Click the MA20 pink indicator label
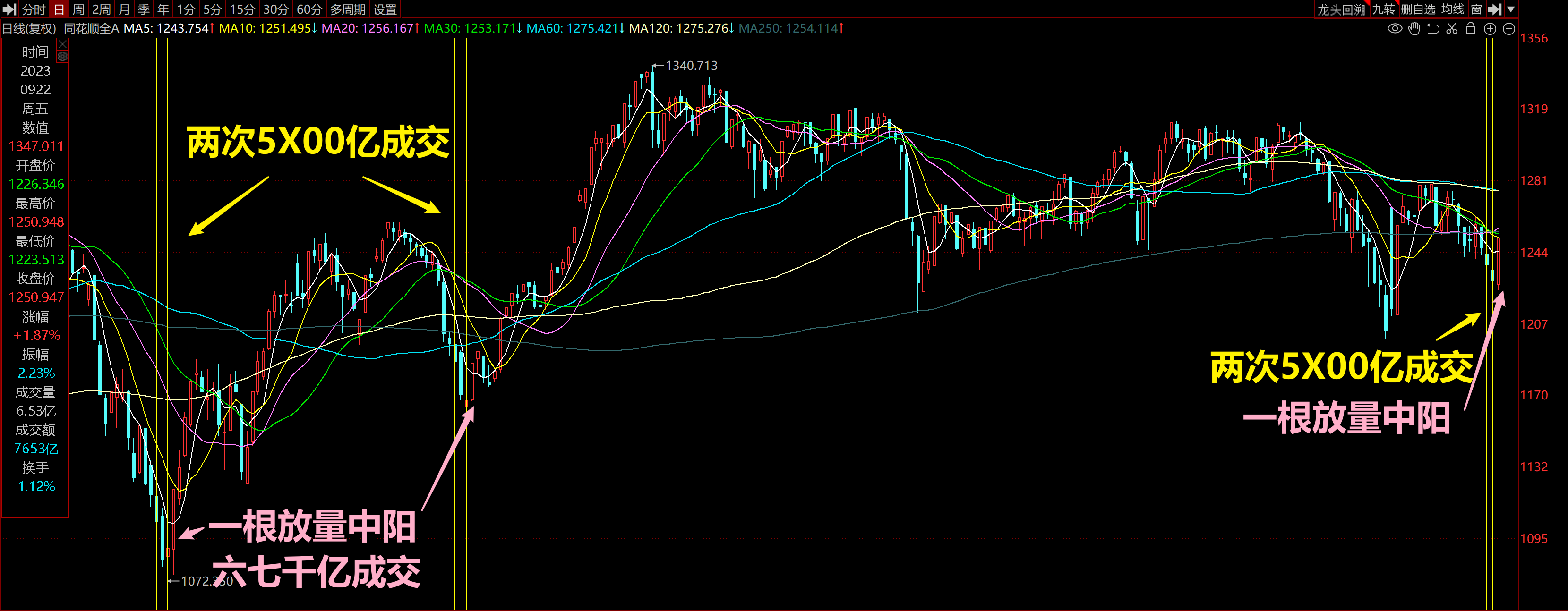The width and height of the screenshot is (1568, 611). (369, 29)
